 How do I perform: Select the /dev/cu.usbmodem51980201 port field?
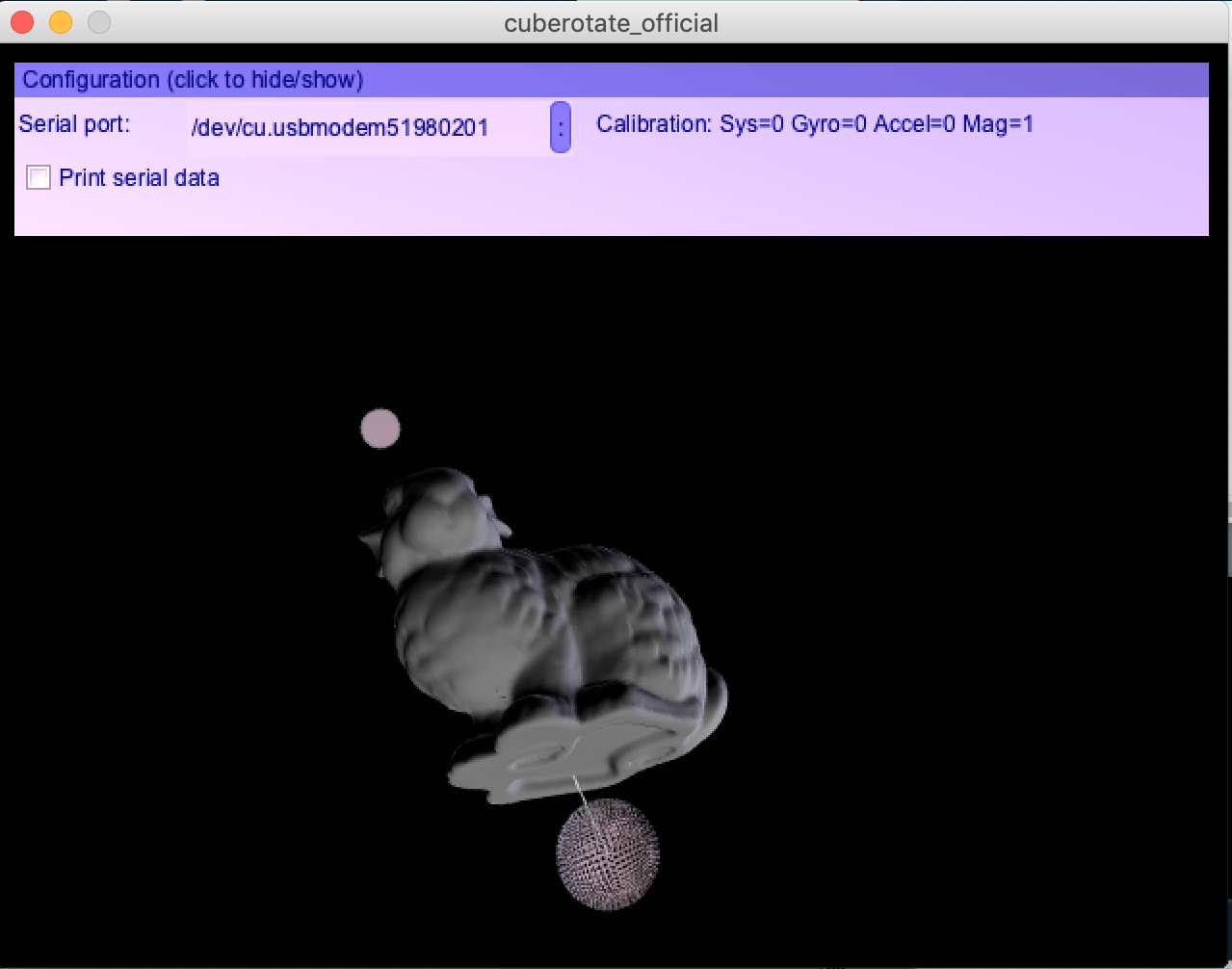(366, 127)
